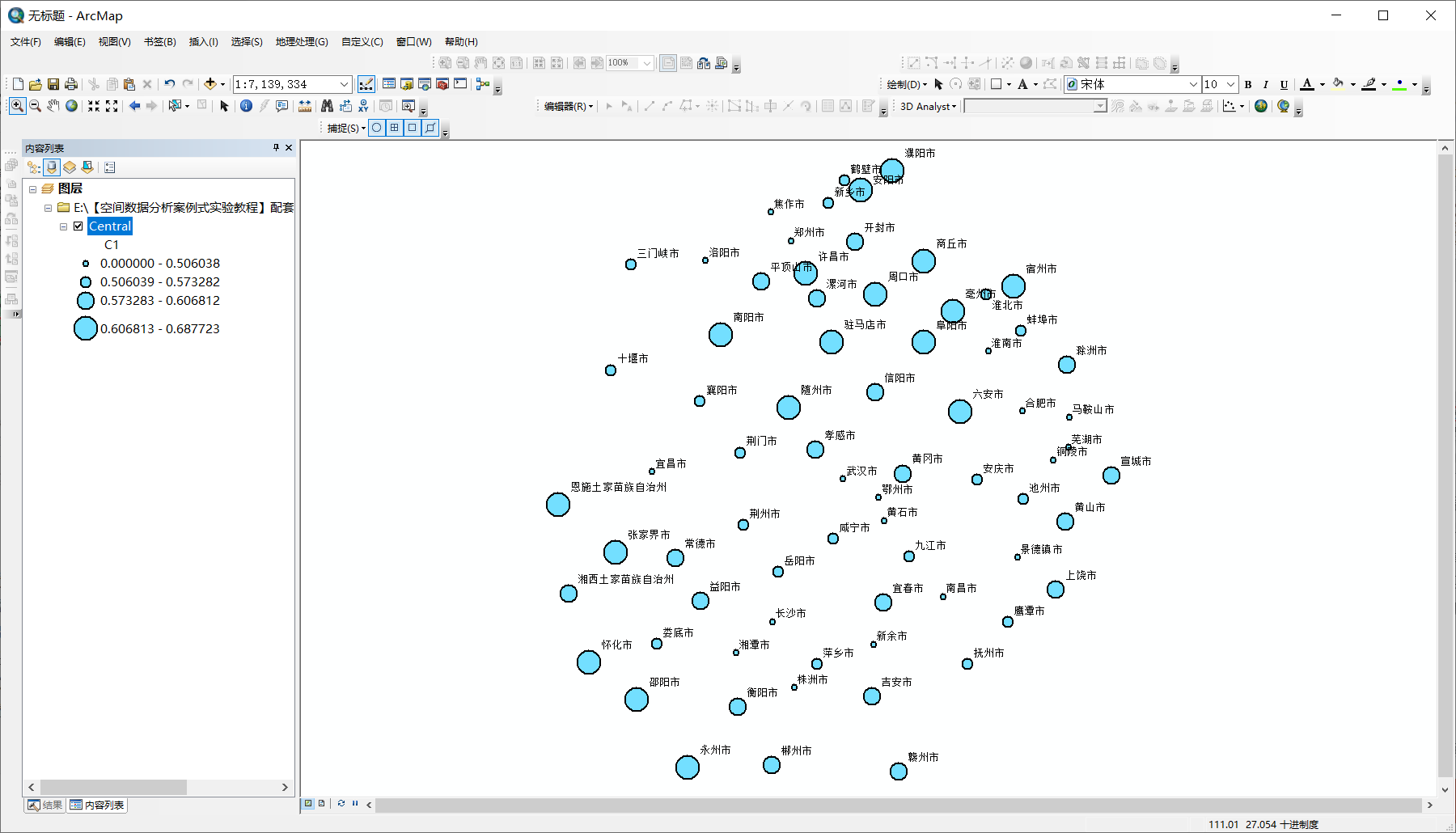Open an existing map document
Image resolution: width=1456 pixels, height=833 pixels.
pos(35,84)
